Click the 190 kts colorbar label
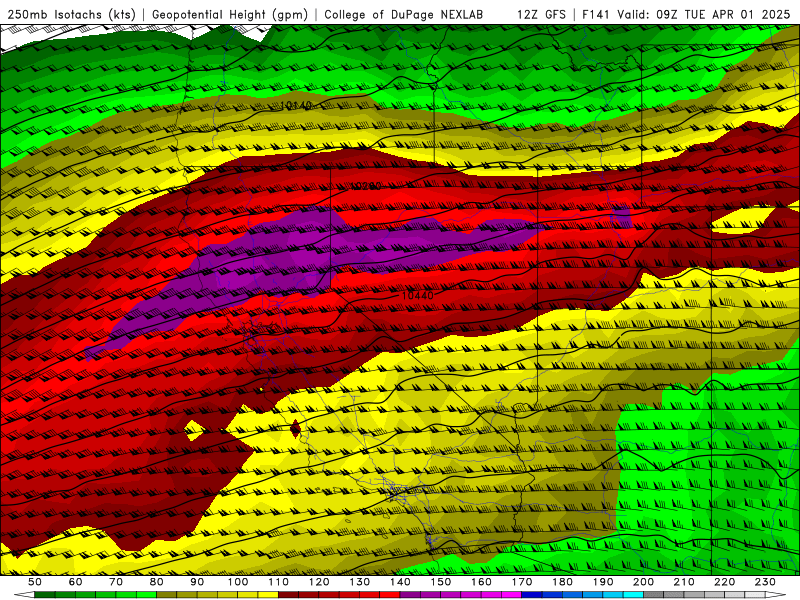 point(603,582)
